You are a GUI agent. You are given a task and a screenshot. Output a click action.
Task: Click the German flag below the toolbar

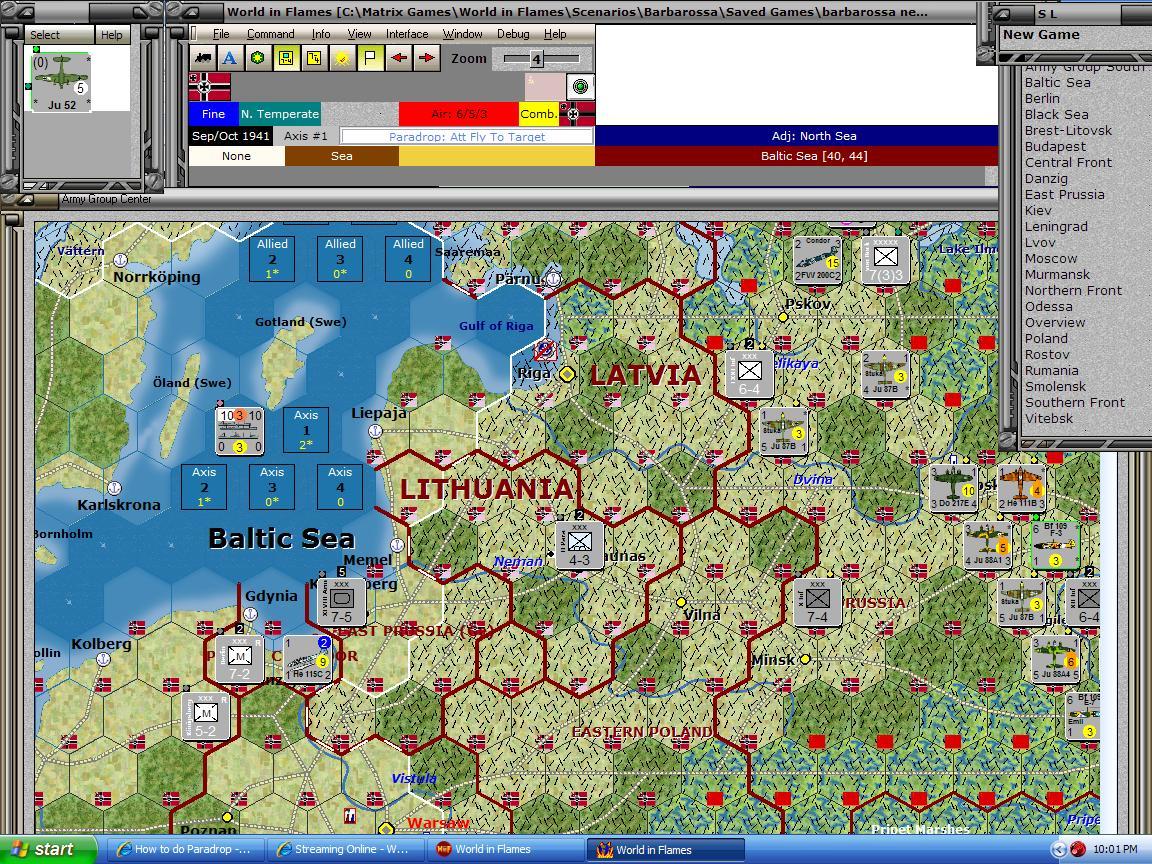[209, 87]
